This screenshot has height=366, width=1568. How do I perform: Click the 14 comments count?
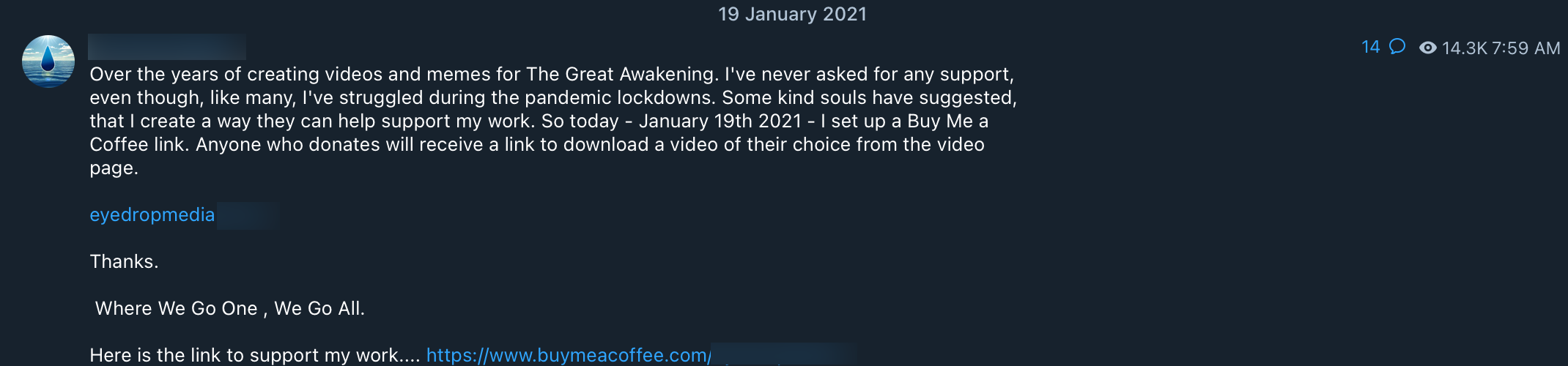tap(1370, 48)
